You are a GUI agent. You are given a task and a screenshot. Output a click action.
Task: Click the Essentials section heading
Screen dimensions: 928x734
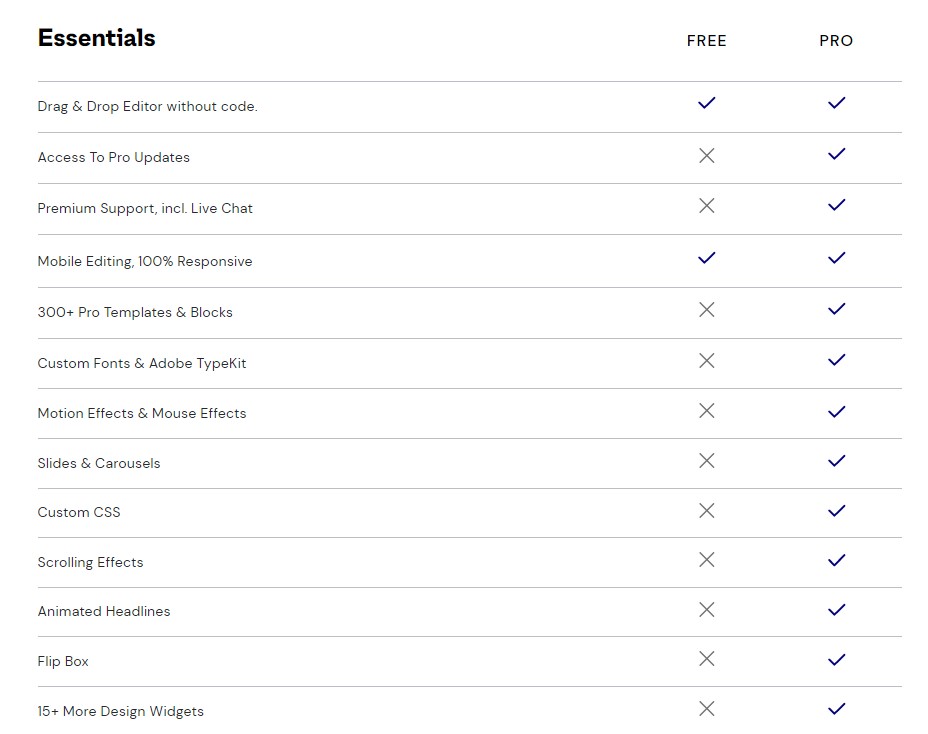(96, 38)
